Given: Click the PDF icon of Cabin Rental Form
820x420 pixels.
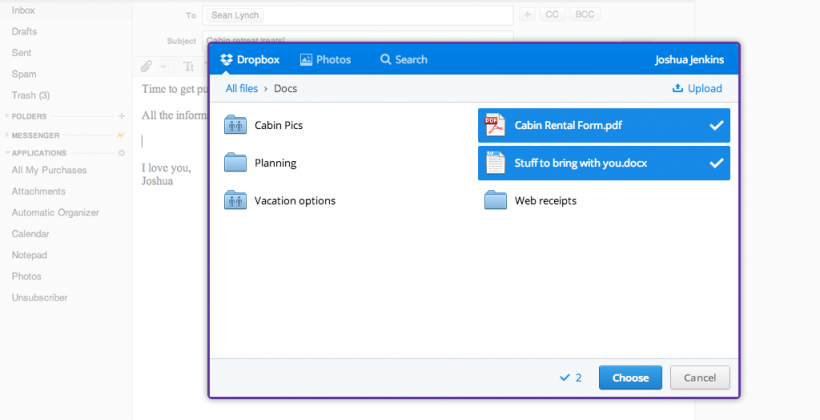Looking at the screenshot, I should point(495,125).
